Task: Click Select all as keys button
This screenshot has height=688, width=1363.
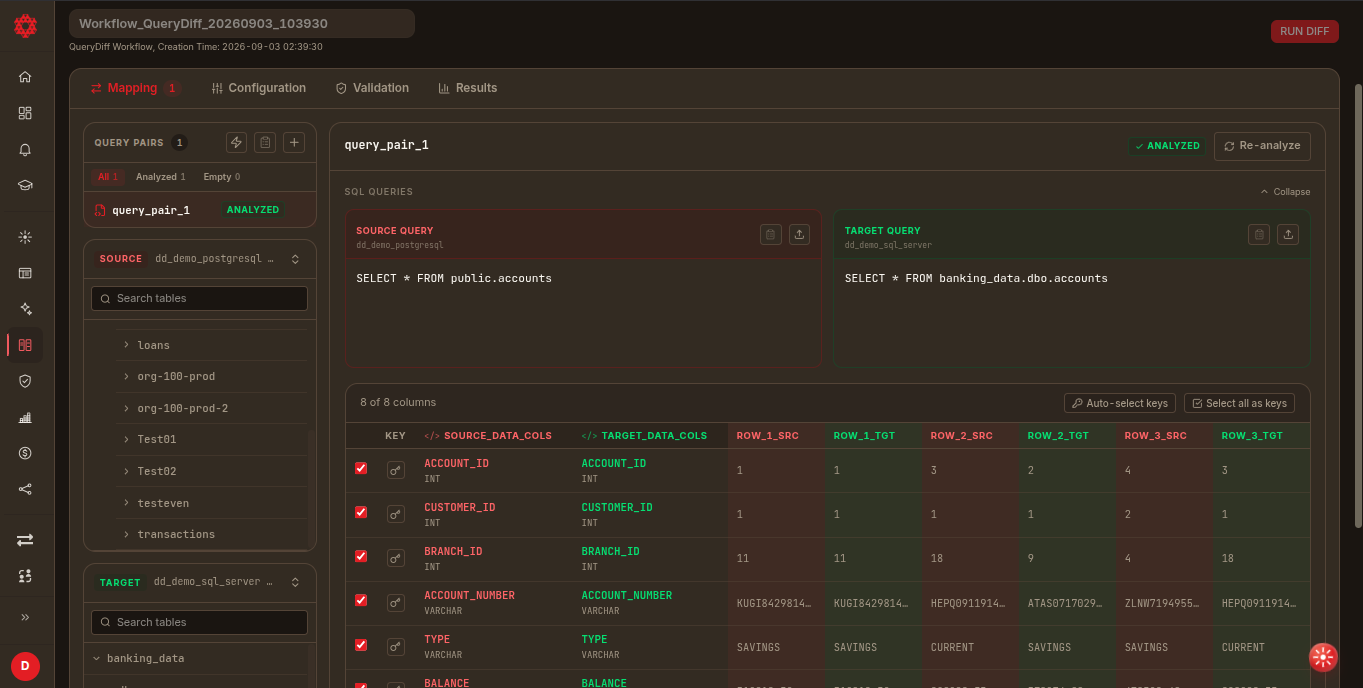Action: pyautogui.click(x=1239, y=403)
